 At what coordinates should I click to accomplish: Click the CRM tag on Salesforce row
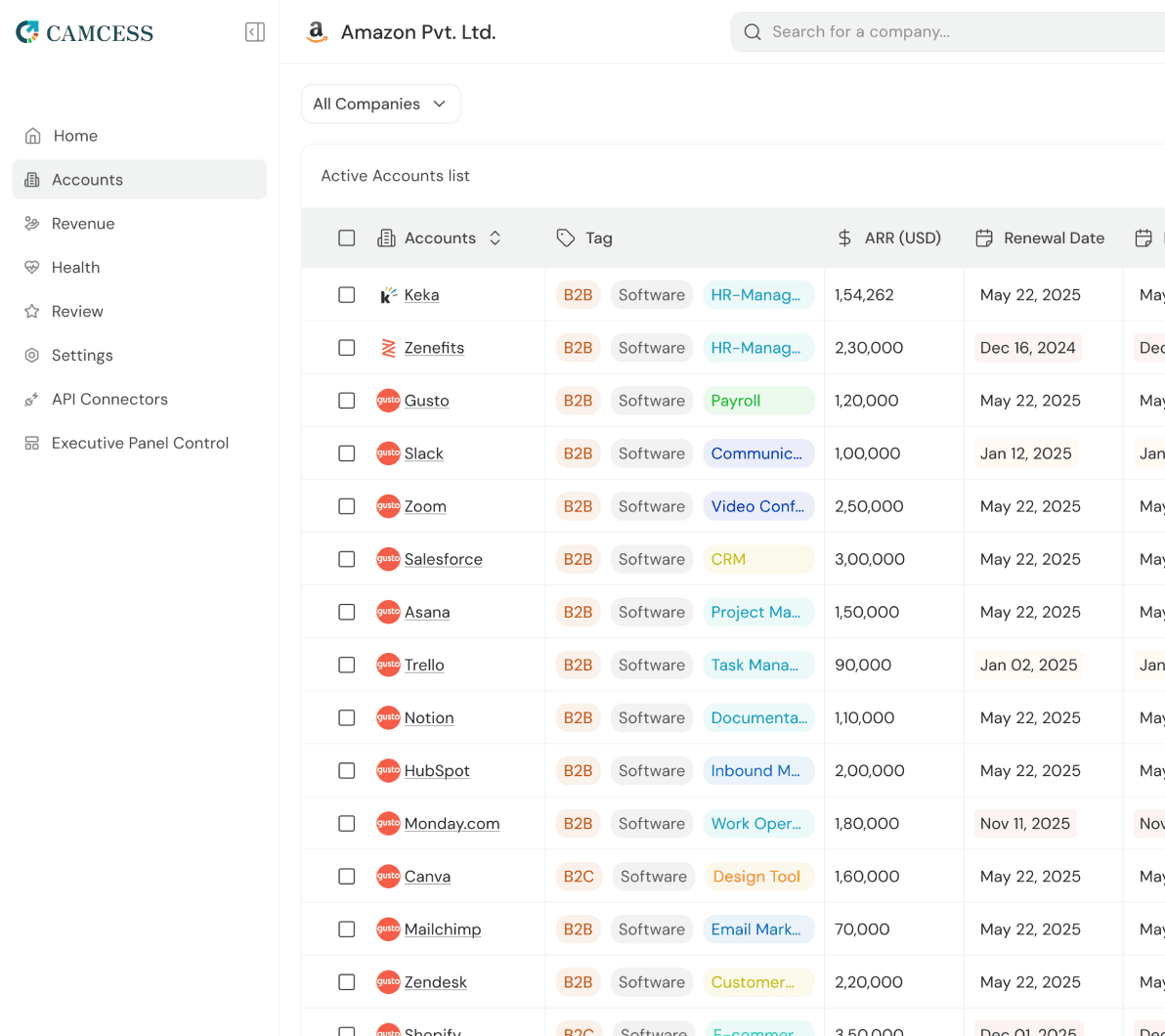coord(758,559)
